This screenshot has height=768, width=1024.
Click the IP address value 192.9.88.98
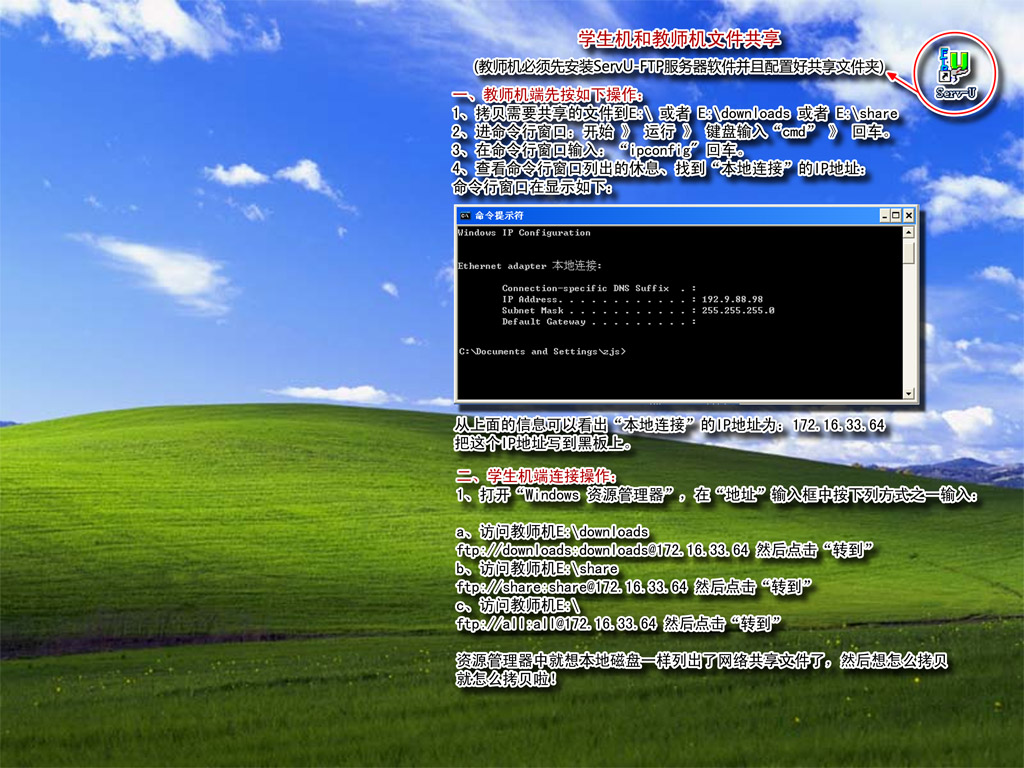(x=732, y=299)
